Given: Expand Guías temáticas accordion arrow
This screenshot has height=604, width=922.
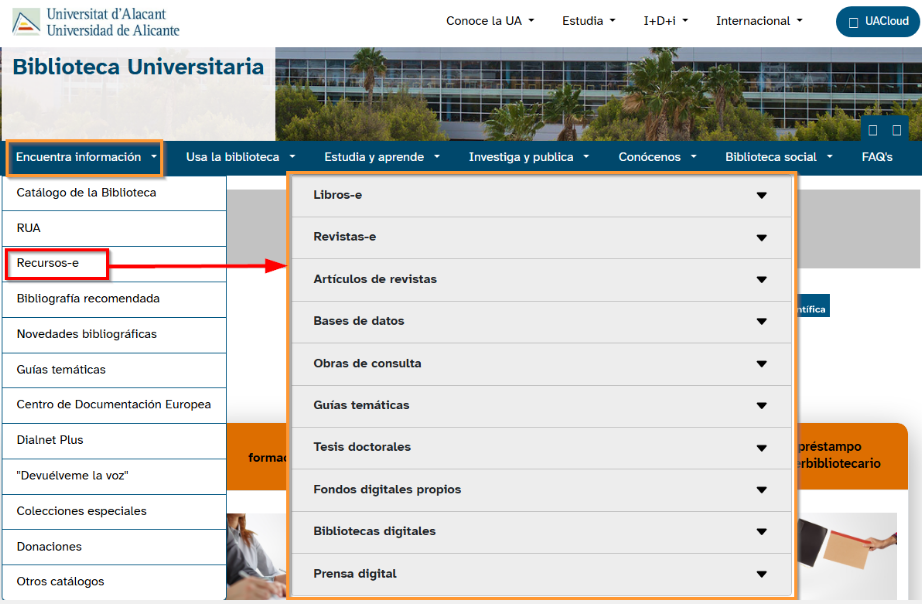Looking at the screenshot, I should [761, 405].
